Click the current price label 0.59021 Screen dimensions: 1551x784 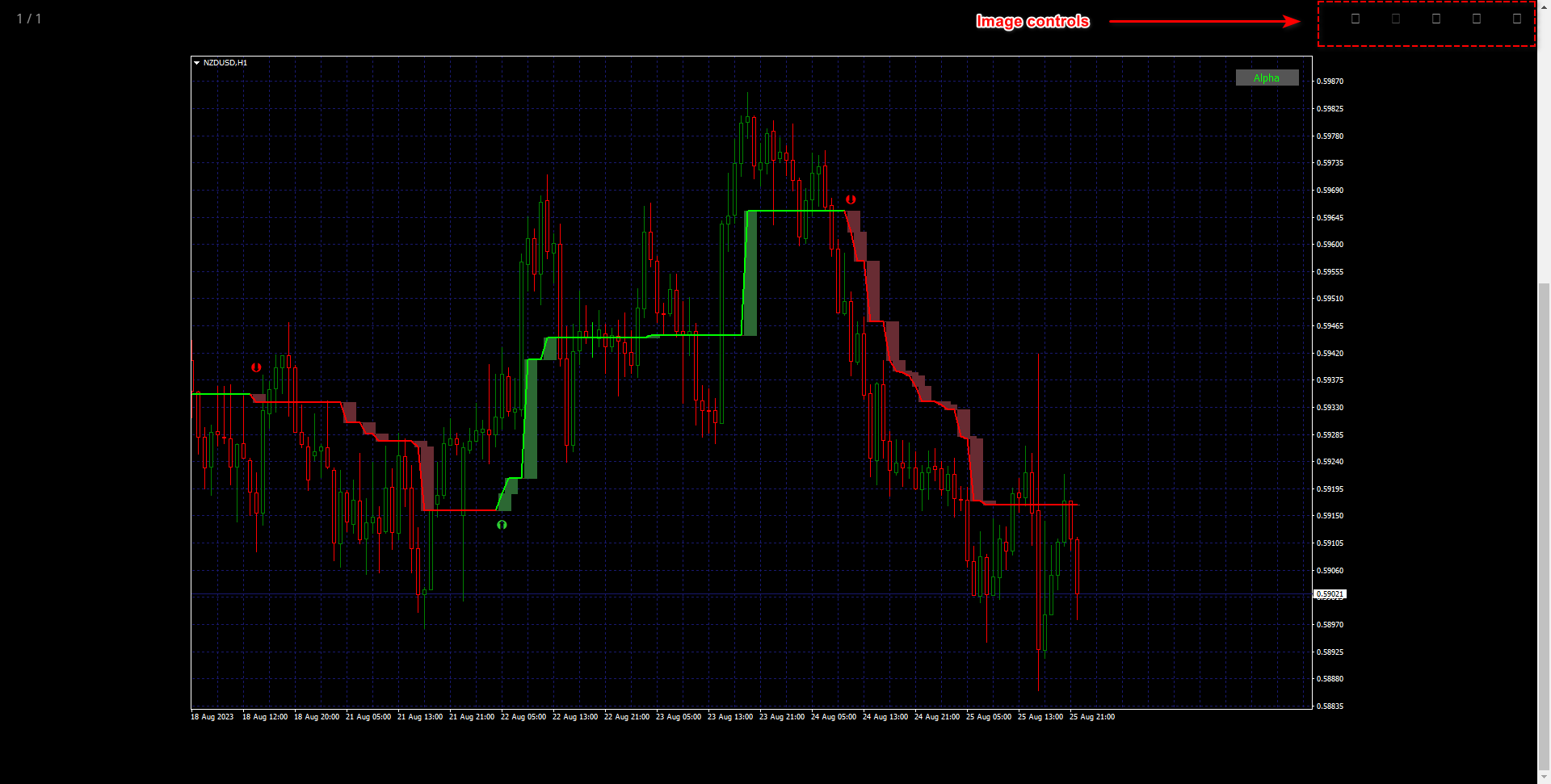pos(1330,594)
